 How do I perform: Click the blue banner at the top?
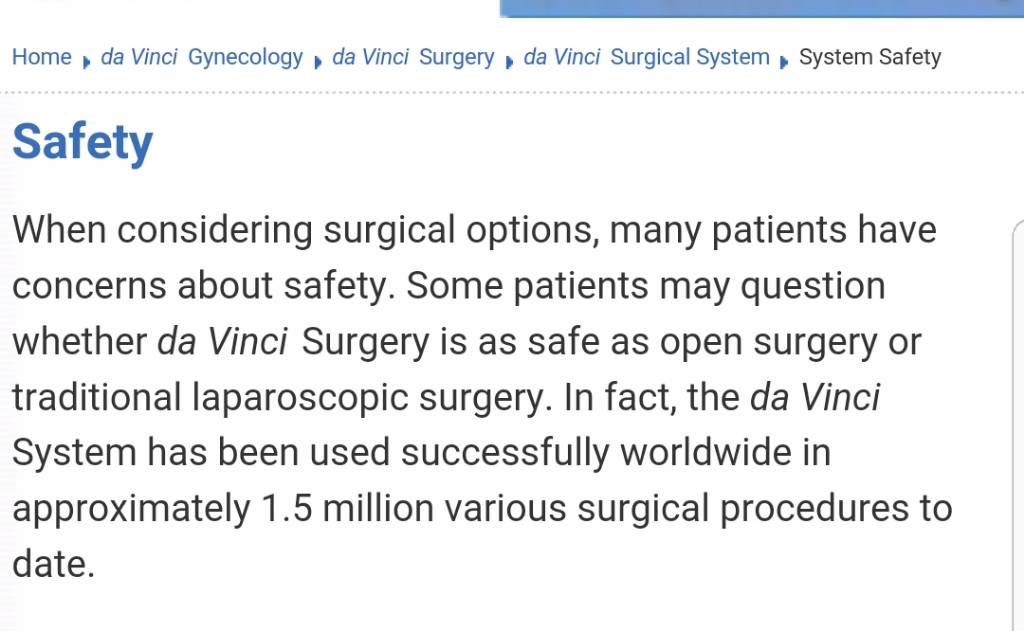click(x=761, y=8)
